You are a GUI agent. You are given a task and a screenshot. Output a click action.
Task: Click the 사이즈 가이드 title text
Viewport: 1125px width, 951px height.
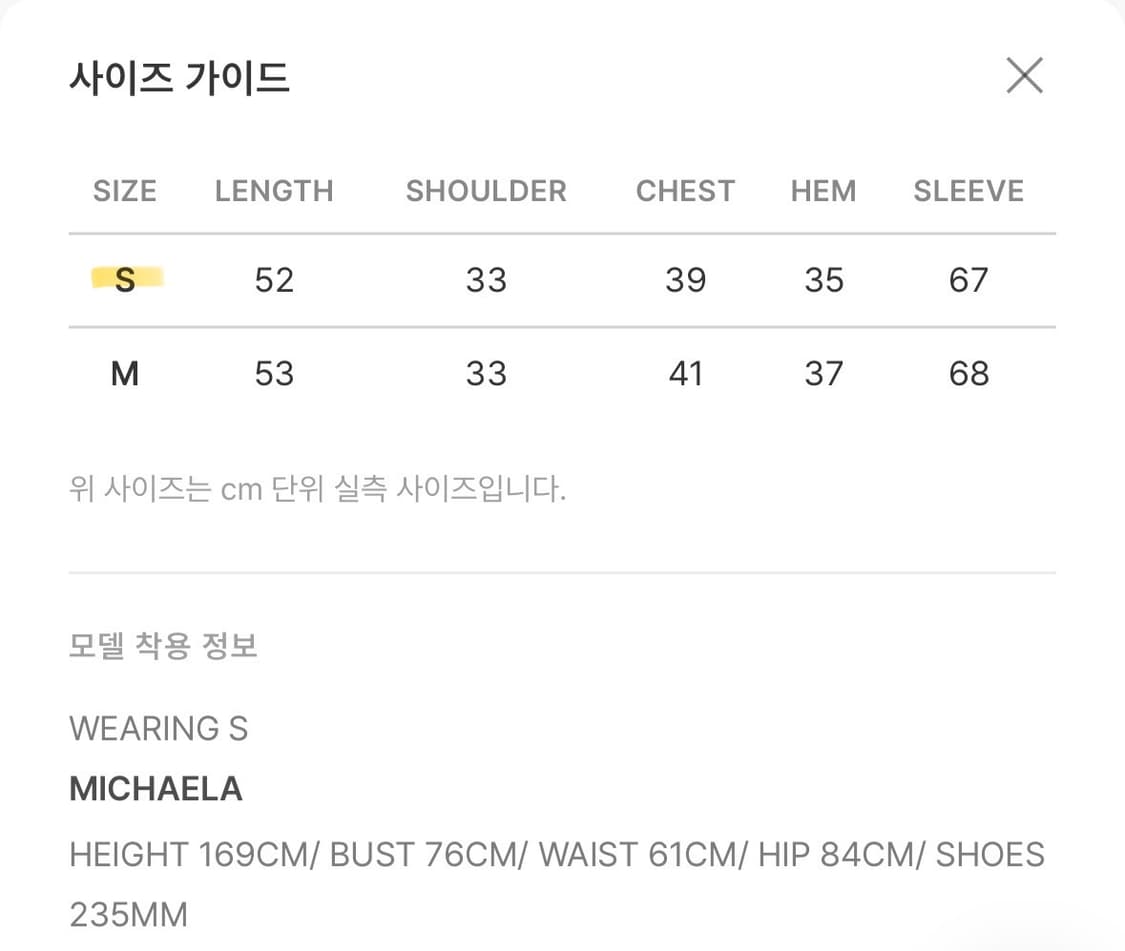179,78
